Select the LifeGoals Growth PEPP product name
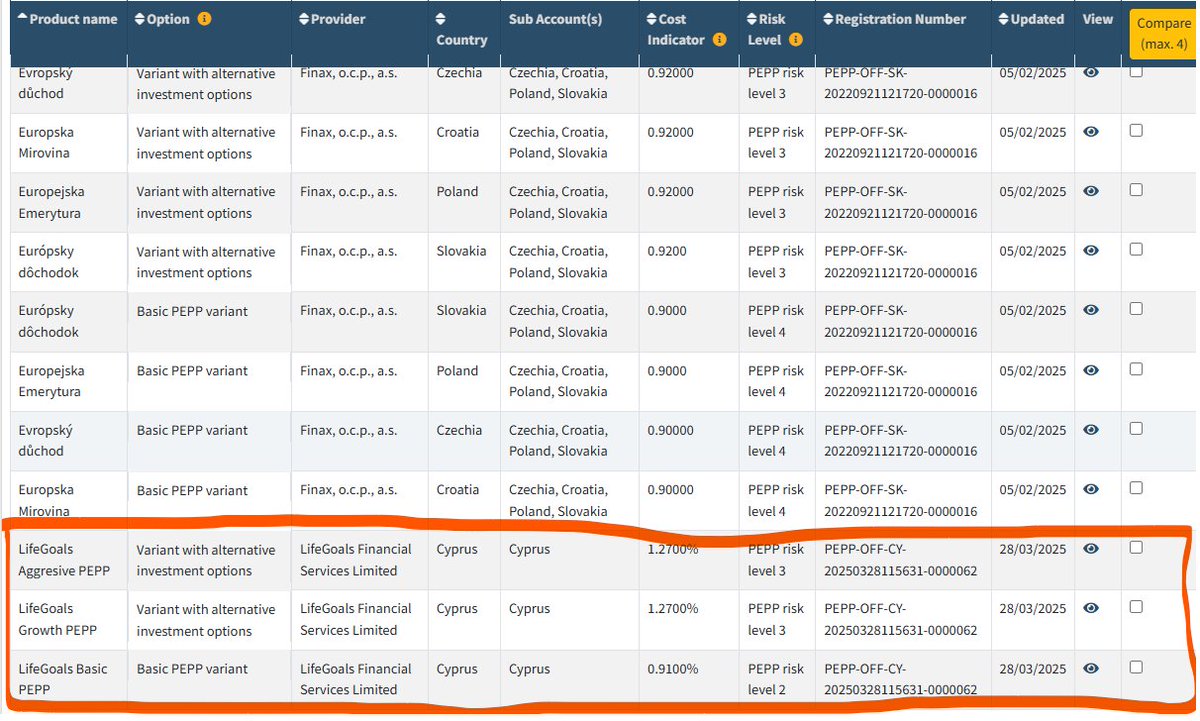The height and width of the screenshot is (721, 1200). point(57,619)
